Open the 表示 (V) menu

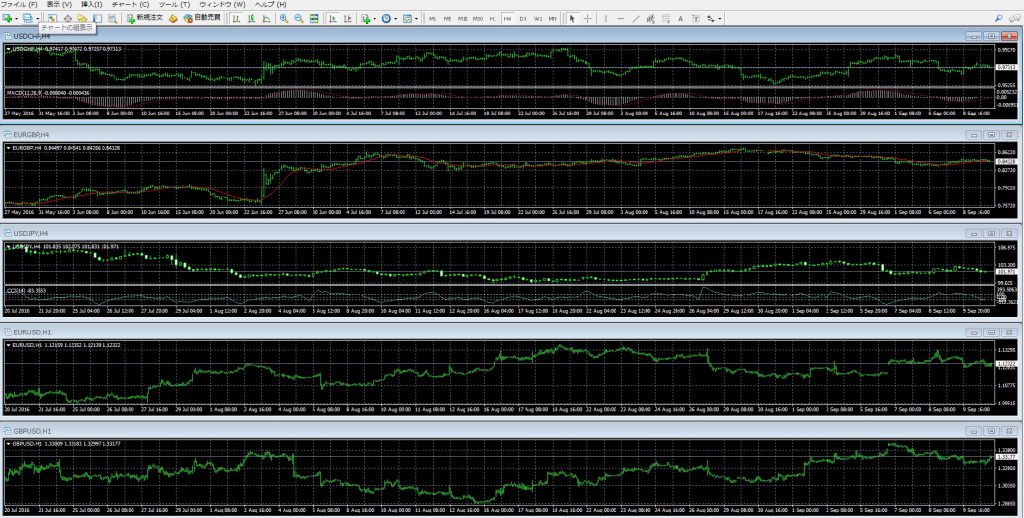point(59,4)
